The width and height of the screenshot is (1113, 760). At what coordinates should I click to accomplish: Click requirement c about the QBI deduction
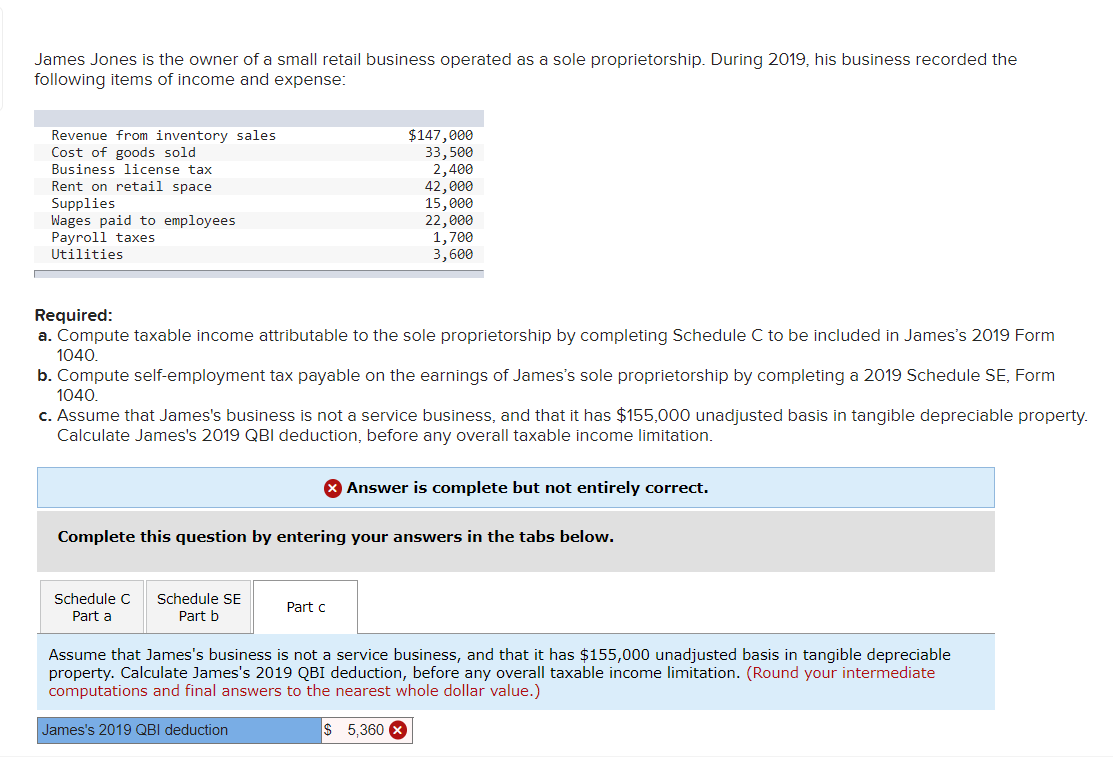pyautogui.click(x=562, y=425)
